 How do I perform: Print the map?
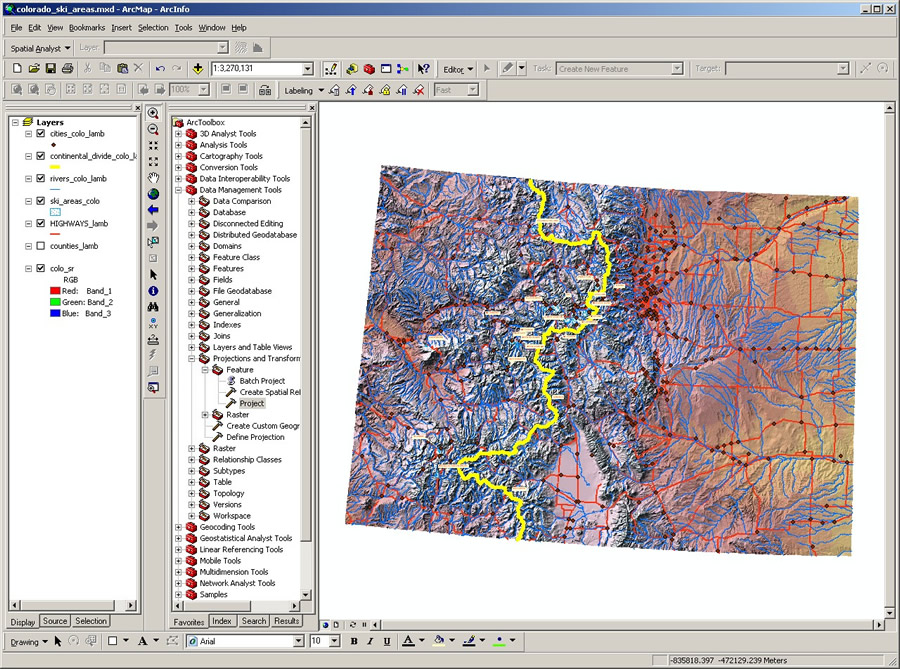[x=67, y=68]
